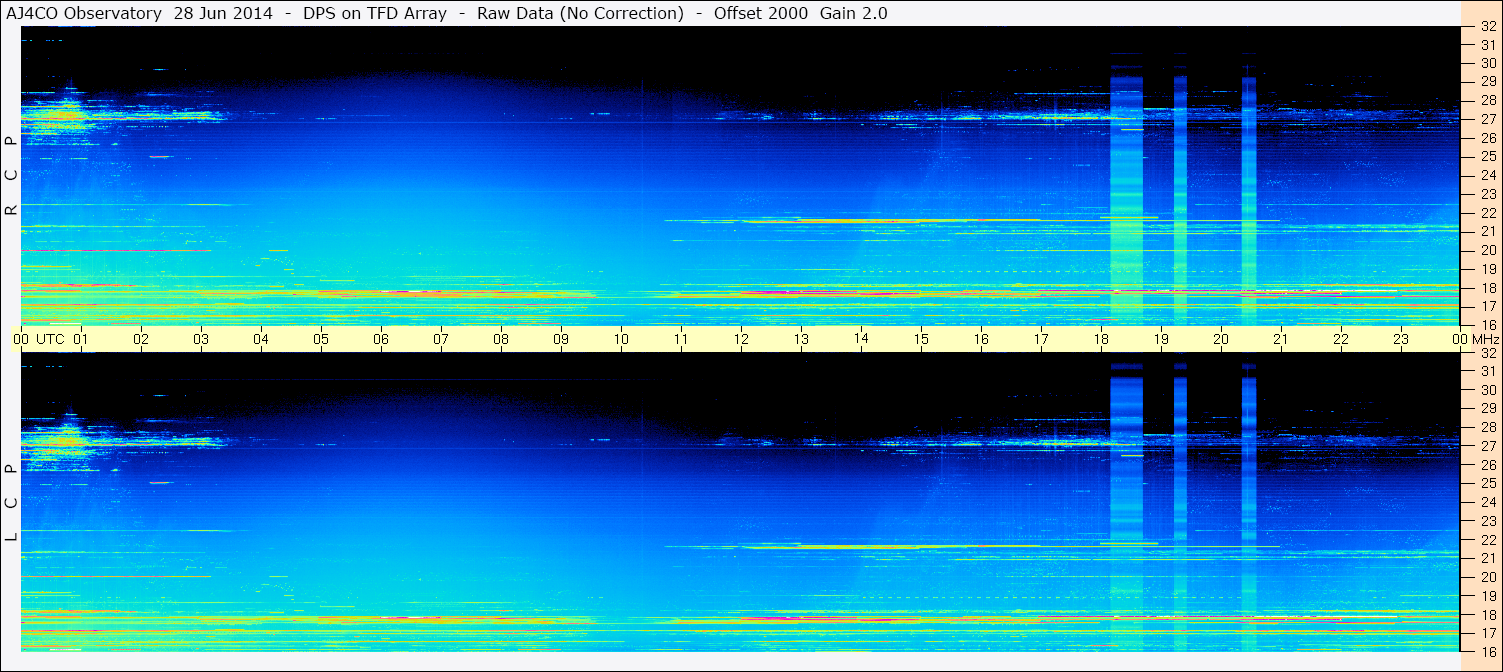Click the 27 MHz label of the LCP panel

point(1488,446)
